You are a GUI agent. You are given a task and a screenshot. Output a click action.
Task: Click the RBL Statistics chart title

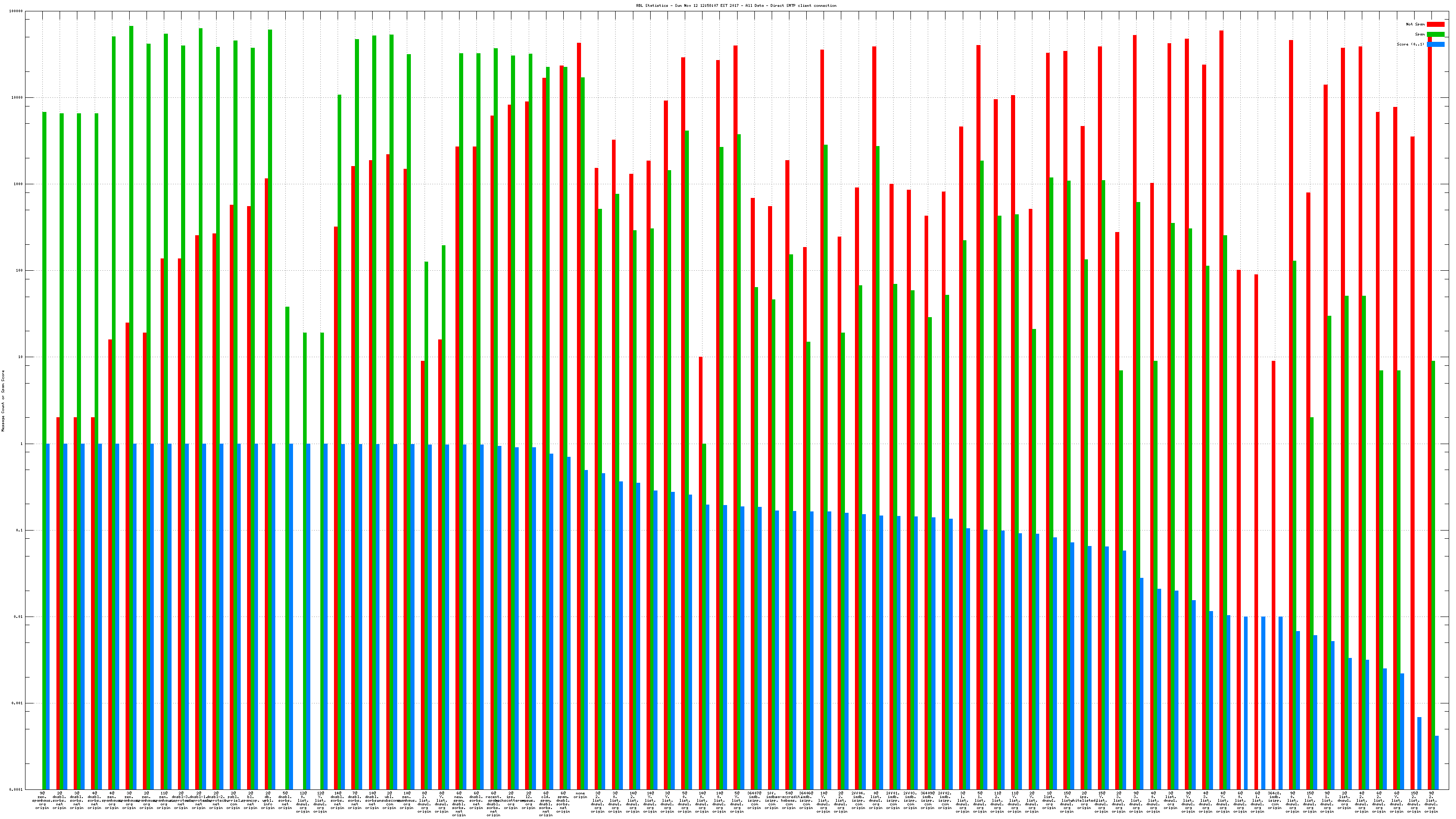coord(736,5)
